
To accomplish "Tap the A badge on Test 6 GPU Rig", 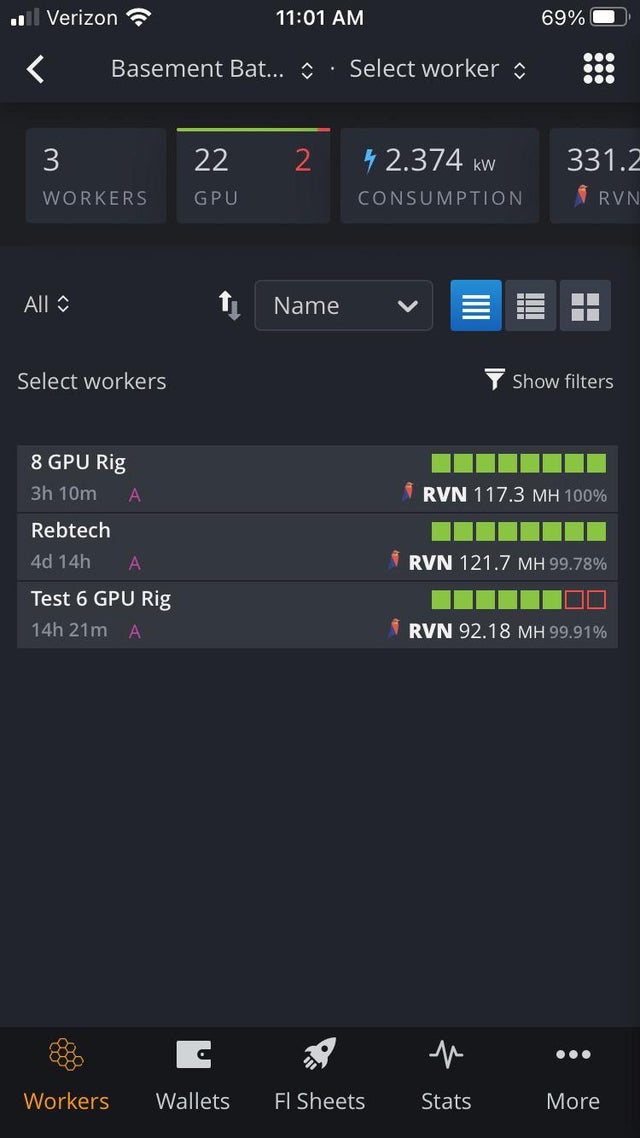I will coord(134,631).
